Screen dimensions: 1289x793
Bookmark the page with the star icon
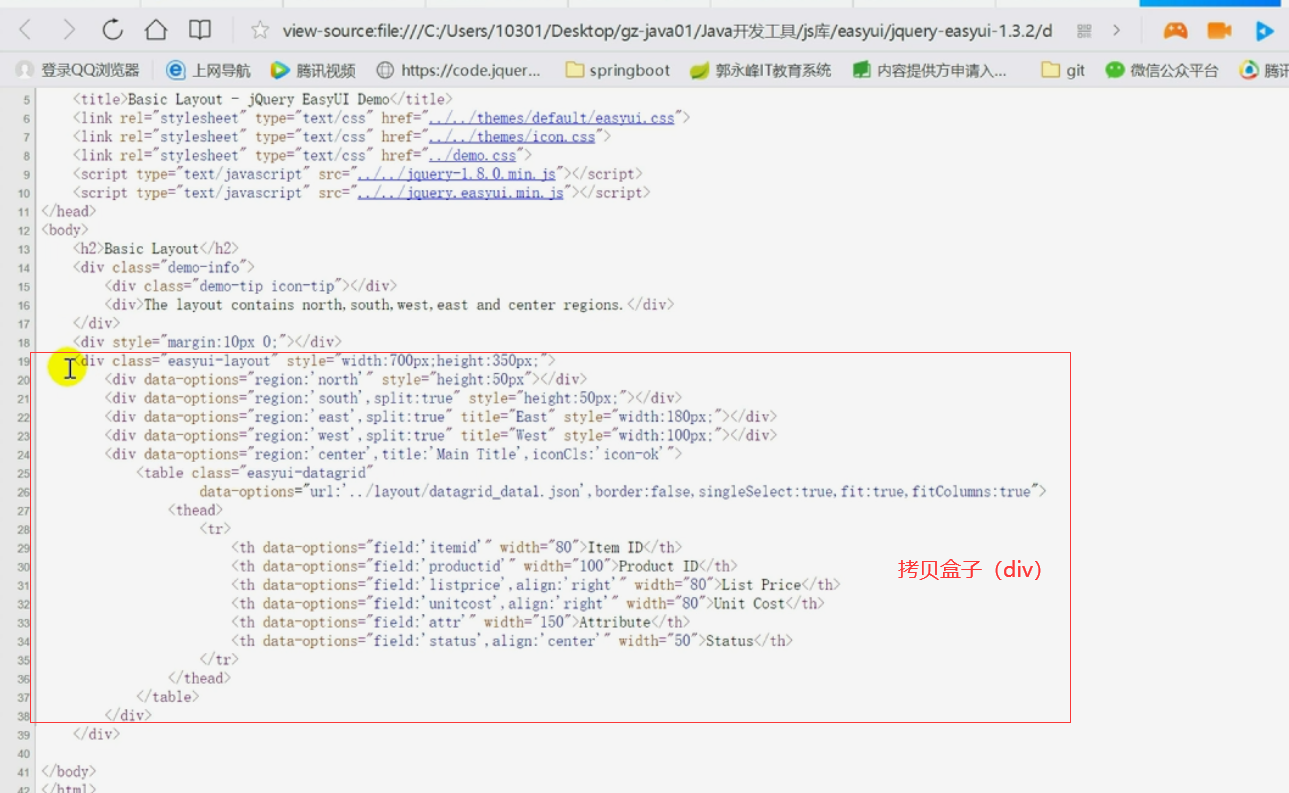click(x=260, y=31)
